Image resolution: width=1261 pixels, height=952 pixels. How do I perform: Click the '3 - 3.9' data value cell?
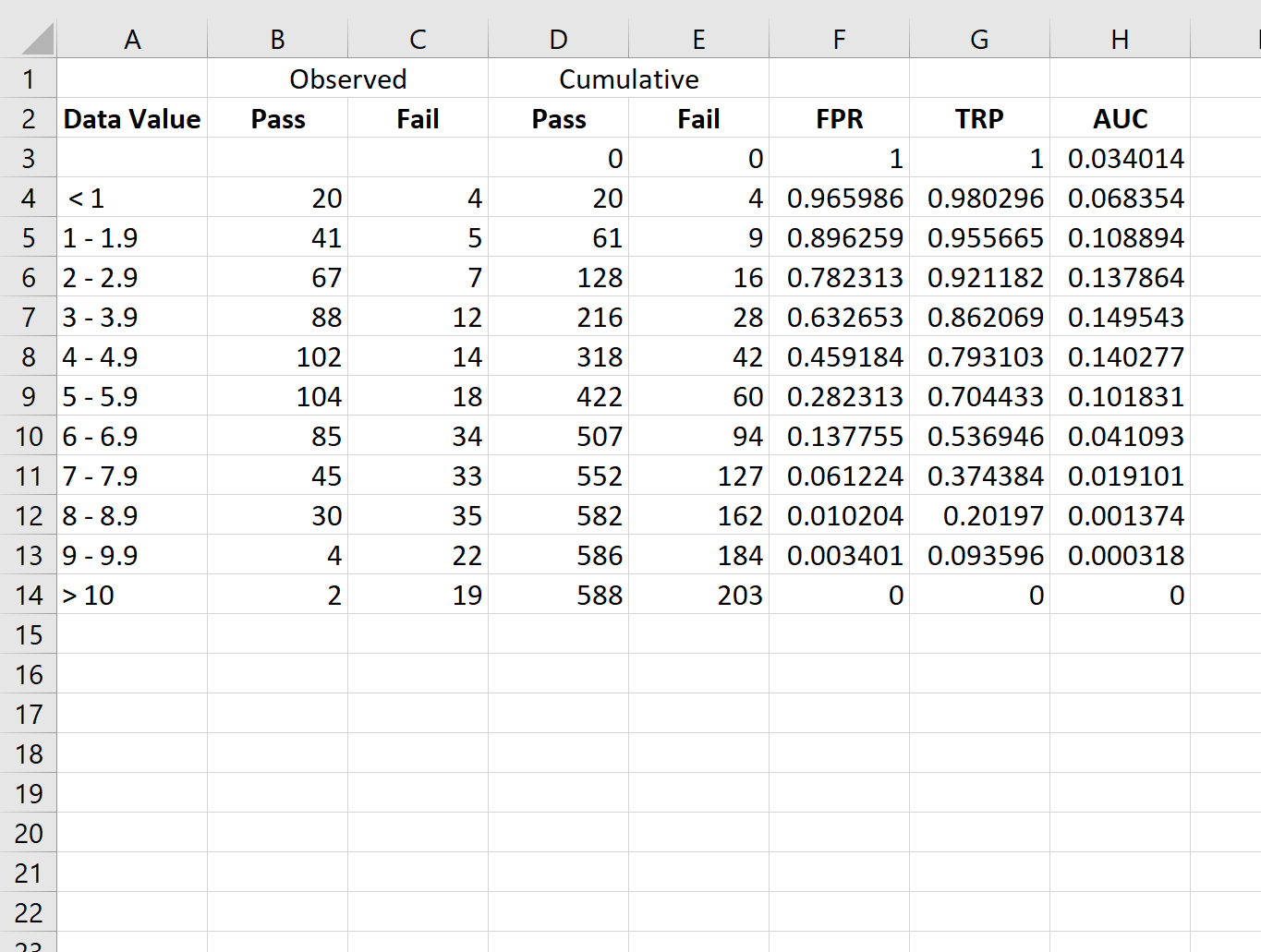[x=132, y=317]
